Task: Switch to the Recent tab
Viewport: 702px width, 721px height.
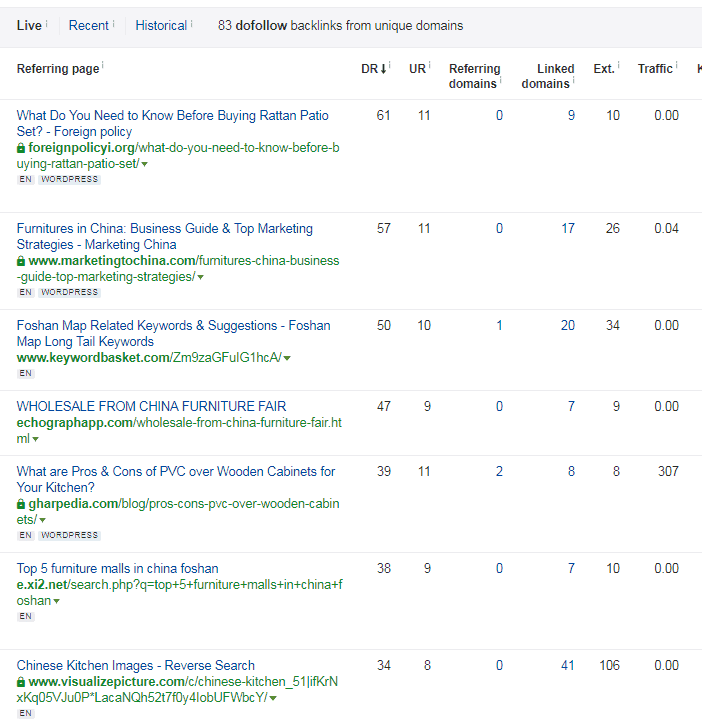Action: click(88, 26)
